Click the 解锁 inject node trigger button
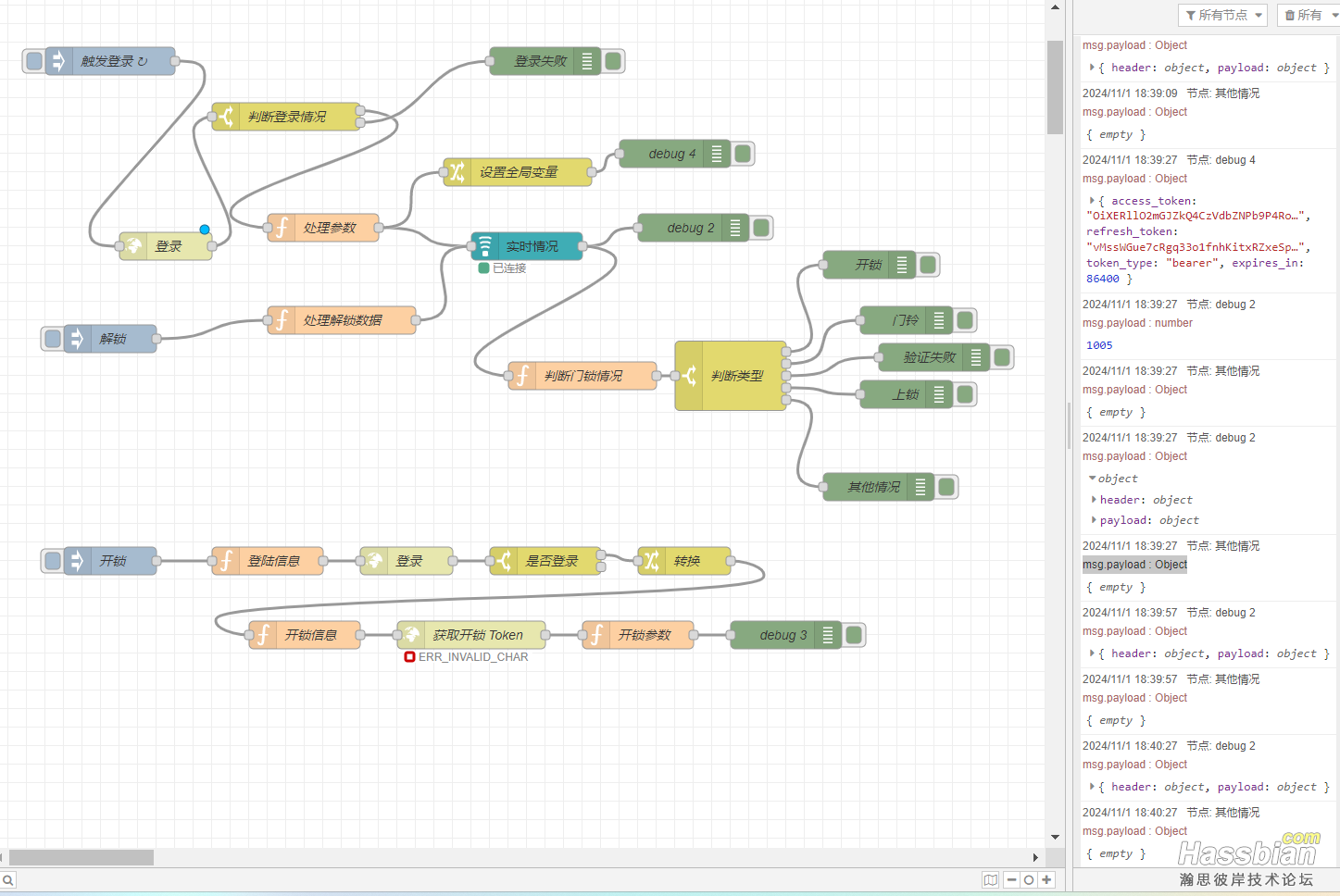This screenshot has height=896, width=1340. [53, 339]
